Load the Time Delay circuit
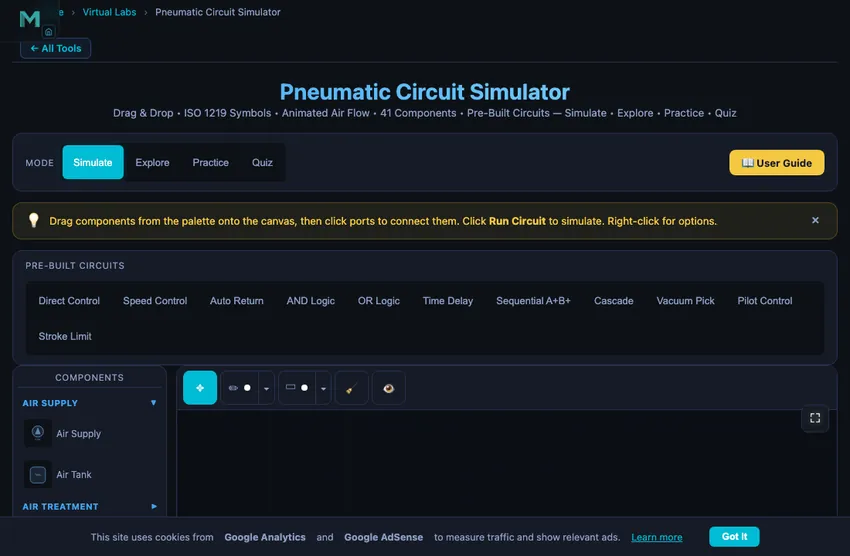The height and width of the screenshot is (556, 850). pyautogui.click(x=448, y=301)
